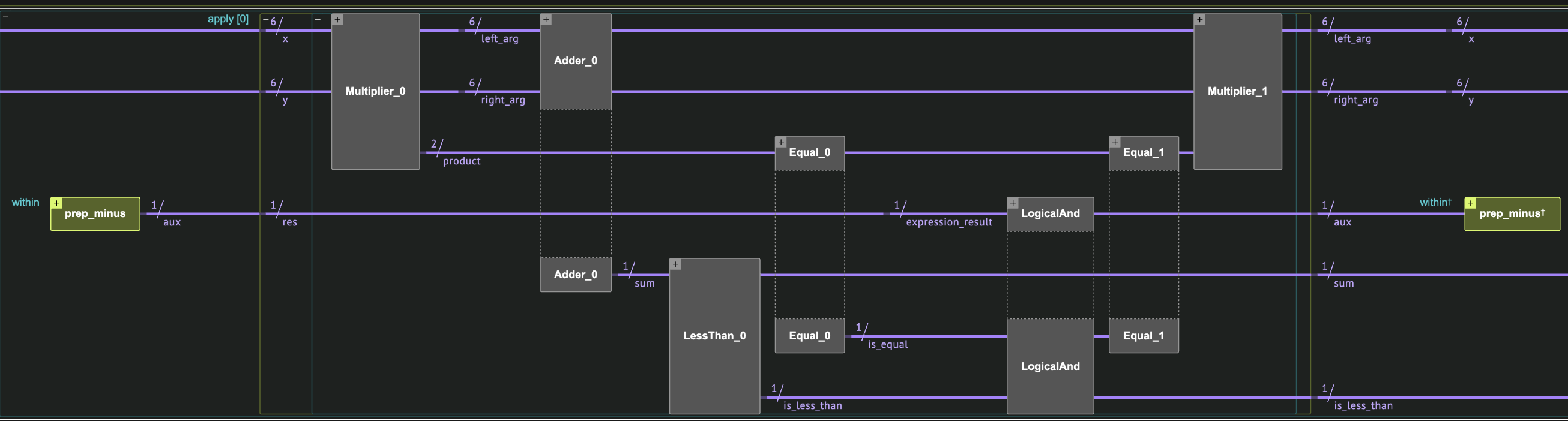Screen dimensions: 1568x421
Task: Click the input 'y' label before Multiplier_0
Action: pos(286,100)
